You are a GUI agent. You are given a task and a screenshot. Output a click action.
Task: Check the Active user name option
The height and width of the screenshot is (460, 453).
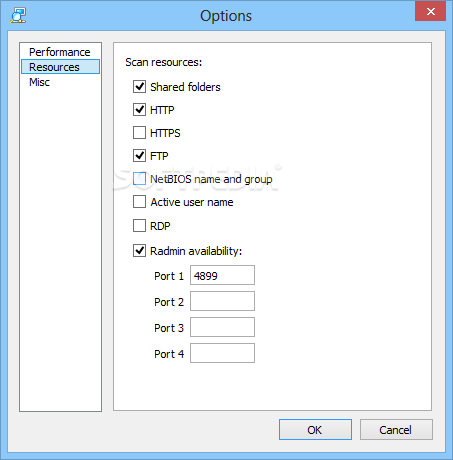click(x=139, y=202)
